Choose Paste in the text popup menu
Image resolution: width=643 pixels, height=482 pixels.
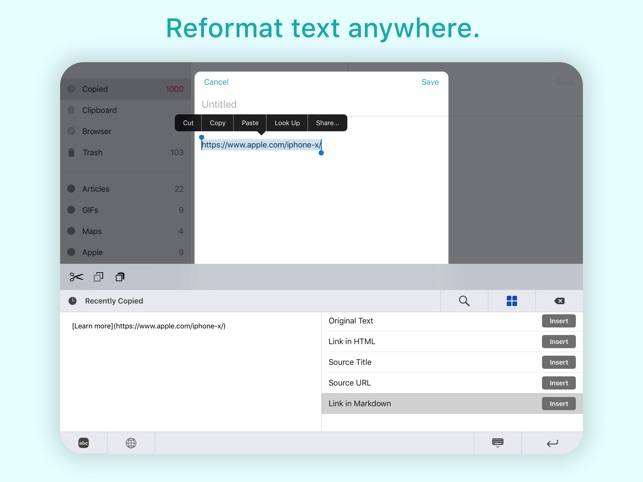click(250, 123)
